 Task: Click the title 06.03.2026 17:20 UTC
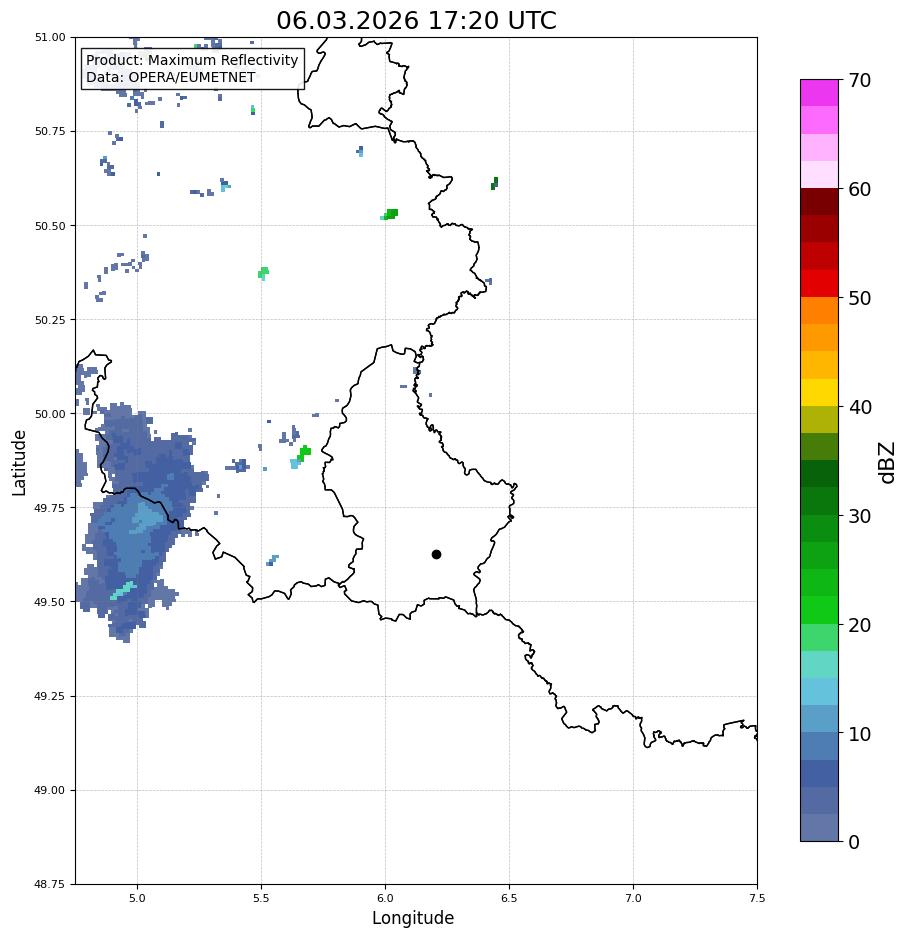416,20
